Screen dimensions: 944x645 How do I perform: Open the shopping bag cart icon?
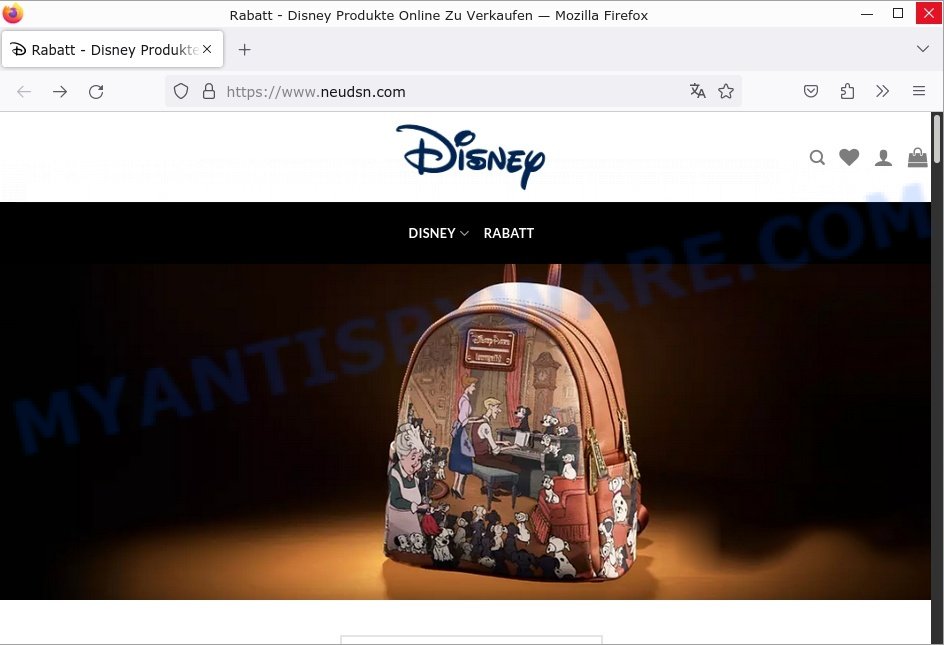point(918,157)
